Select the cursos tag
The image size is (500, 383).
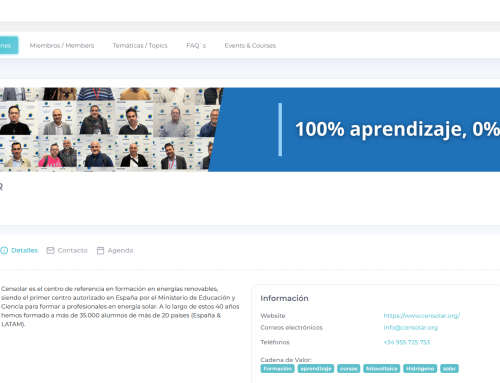[349, 369]
